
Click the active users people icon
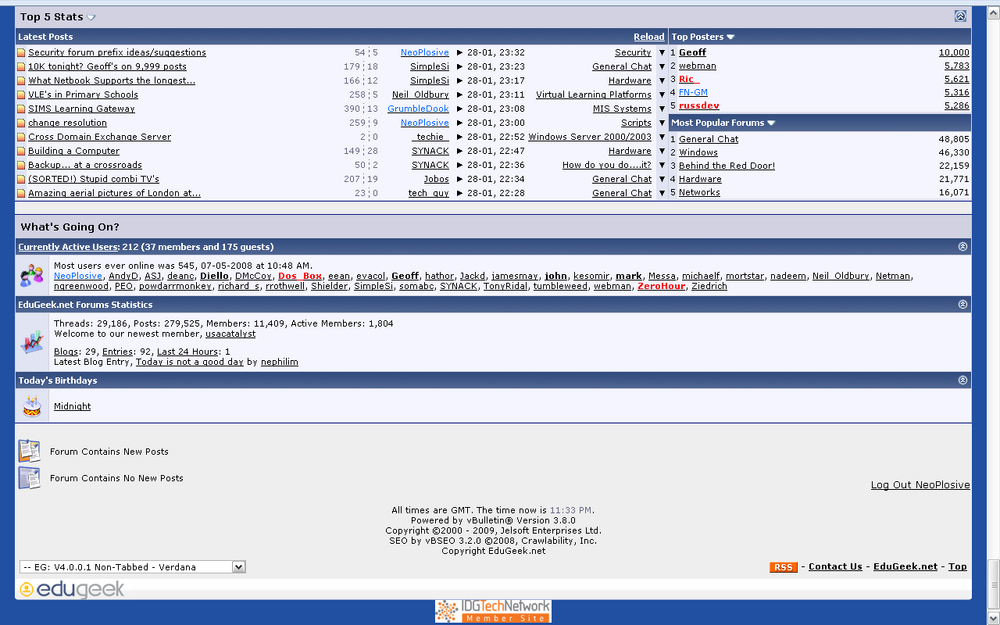tap(32, 276)
